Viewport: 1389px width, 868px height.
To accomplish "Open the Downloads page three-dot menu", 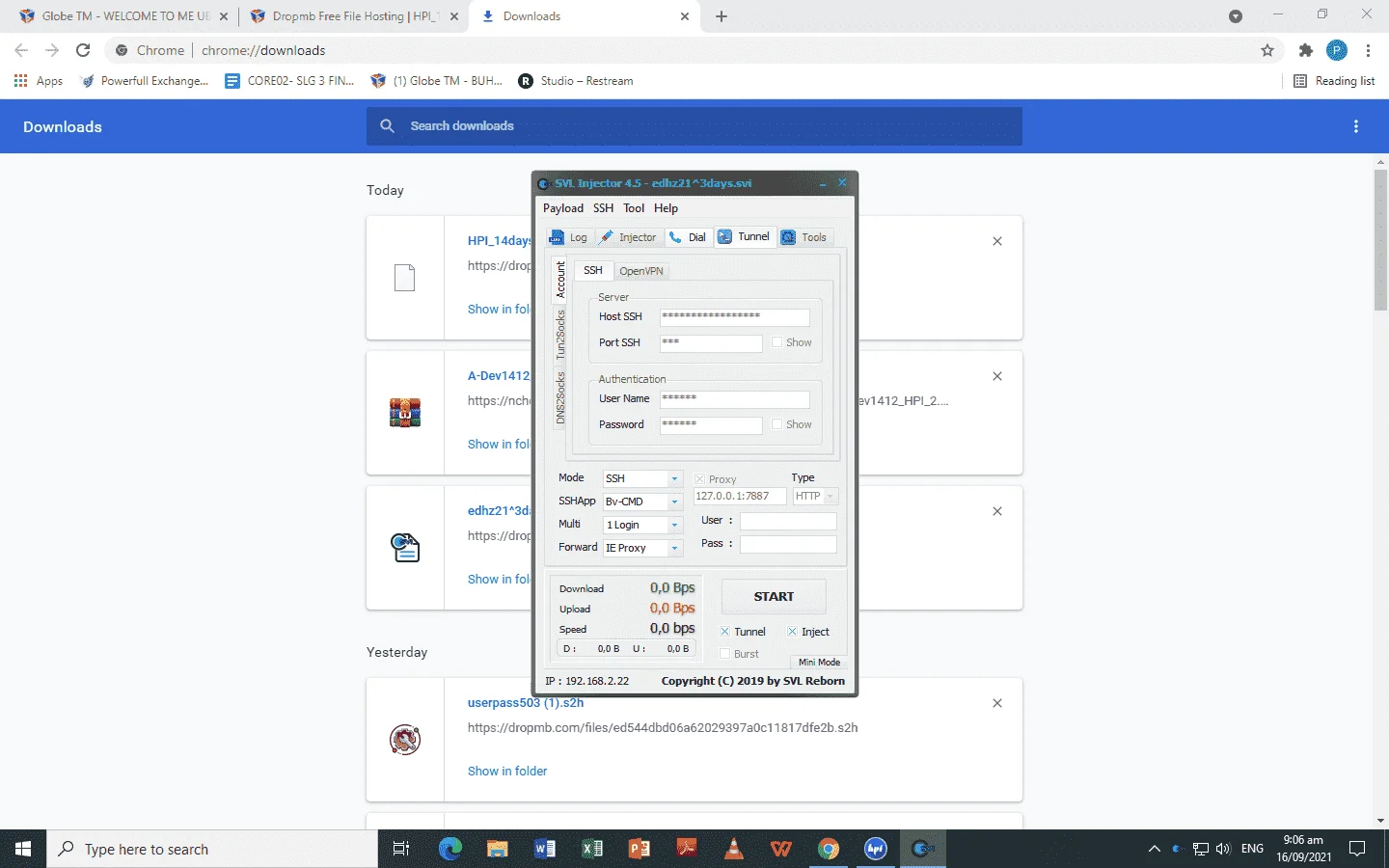I will [x=1356, y=126].
